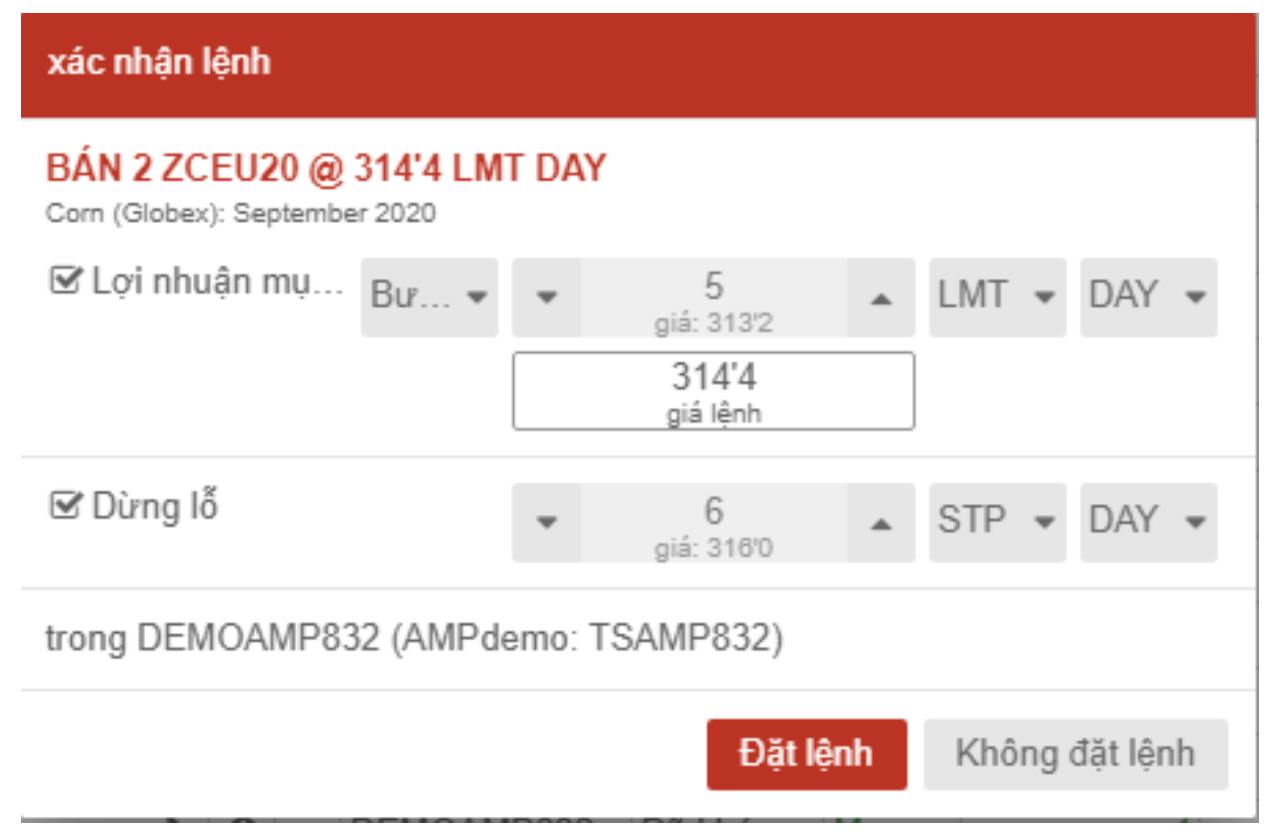
Task: Click the stop loss value 6 field
Action: pyautogui.click(x=713, y=521)
